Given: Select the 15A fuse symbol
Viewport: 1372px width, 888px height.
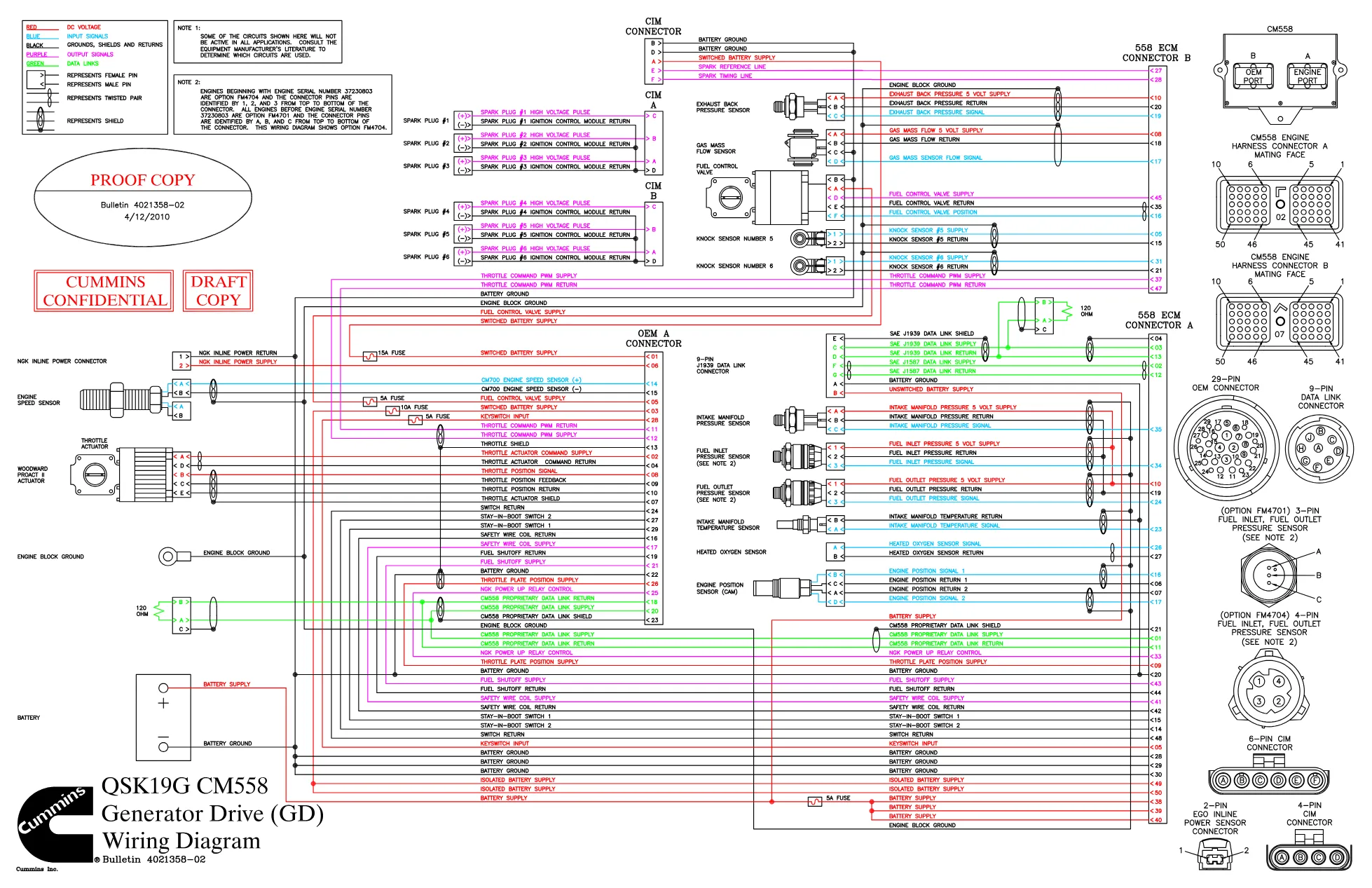Looking at the screenshot, I should [370, 357].
